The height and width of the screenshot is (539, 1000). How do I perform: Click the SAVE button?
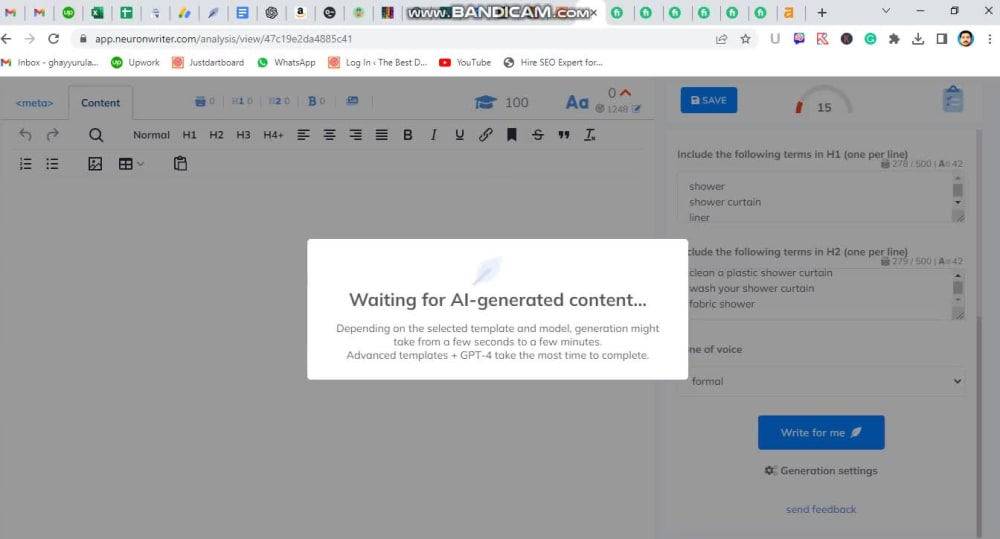click(709, 100)
